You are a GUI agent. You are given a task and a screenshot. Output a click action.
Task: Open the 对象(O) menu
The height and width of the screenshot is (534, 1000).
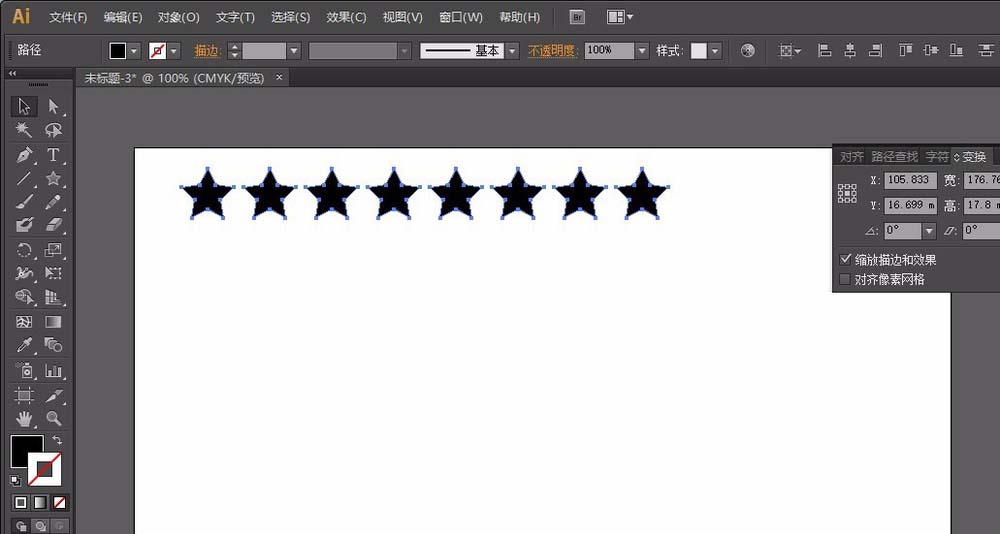[x=179, y=17]
